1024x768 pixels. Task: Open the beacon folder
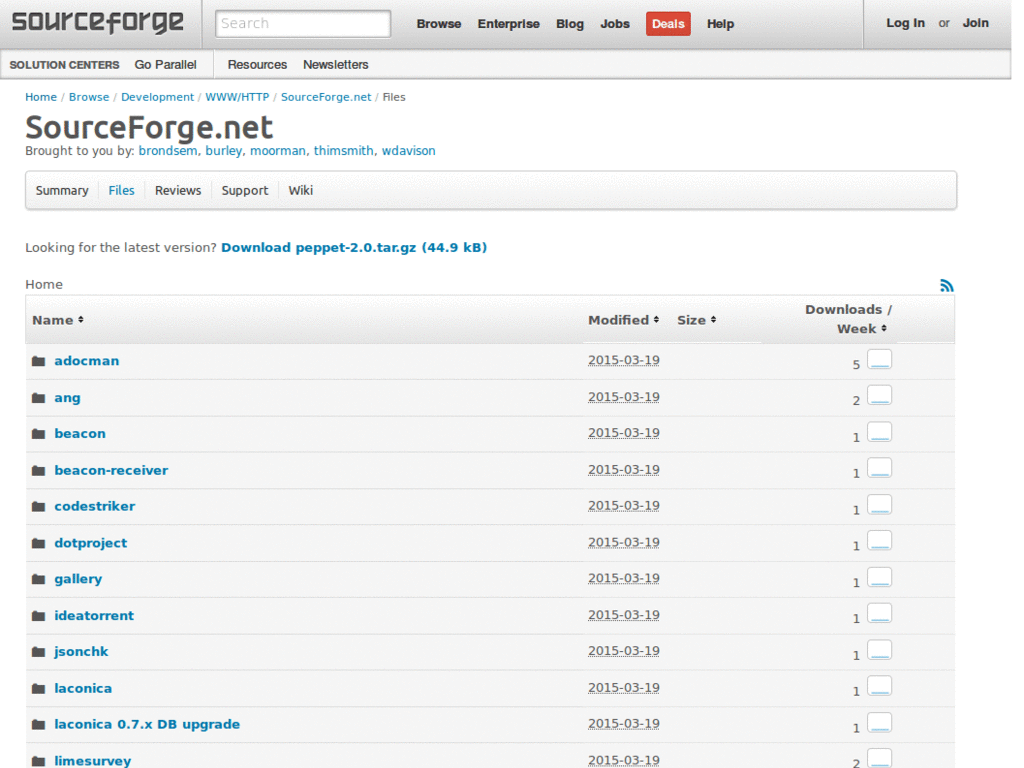point(80,434)
